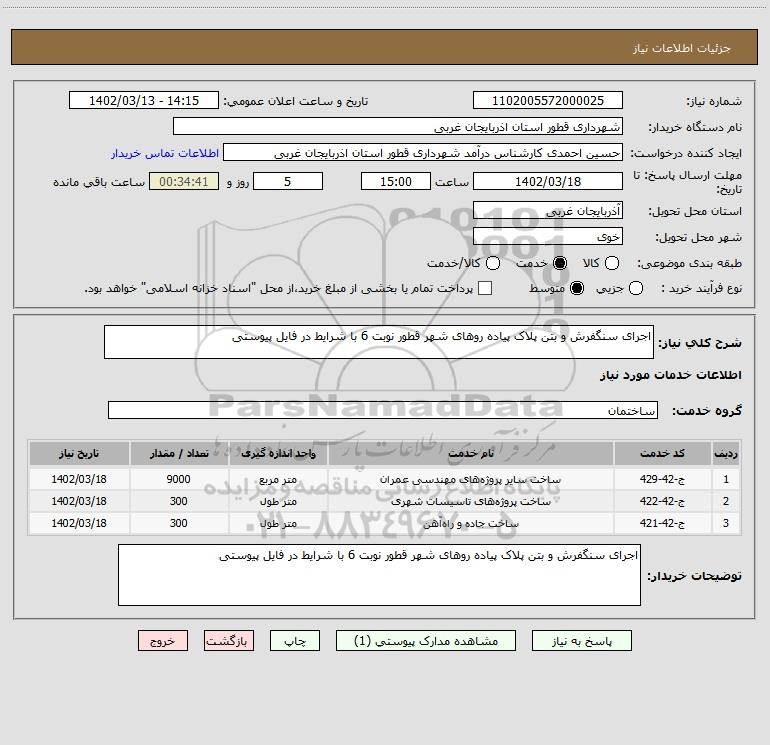Click ساخت پروژه‌های تاسیسات شهری cell
The width and height of the screenshot is (770, 745).
[x=470, y=501]
